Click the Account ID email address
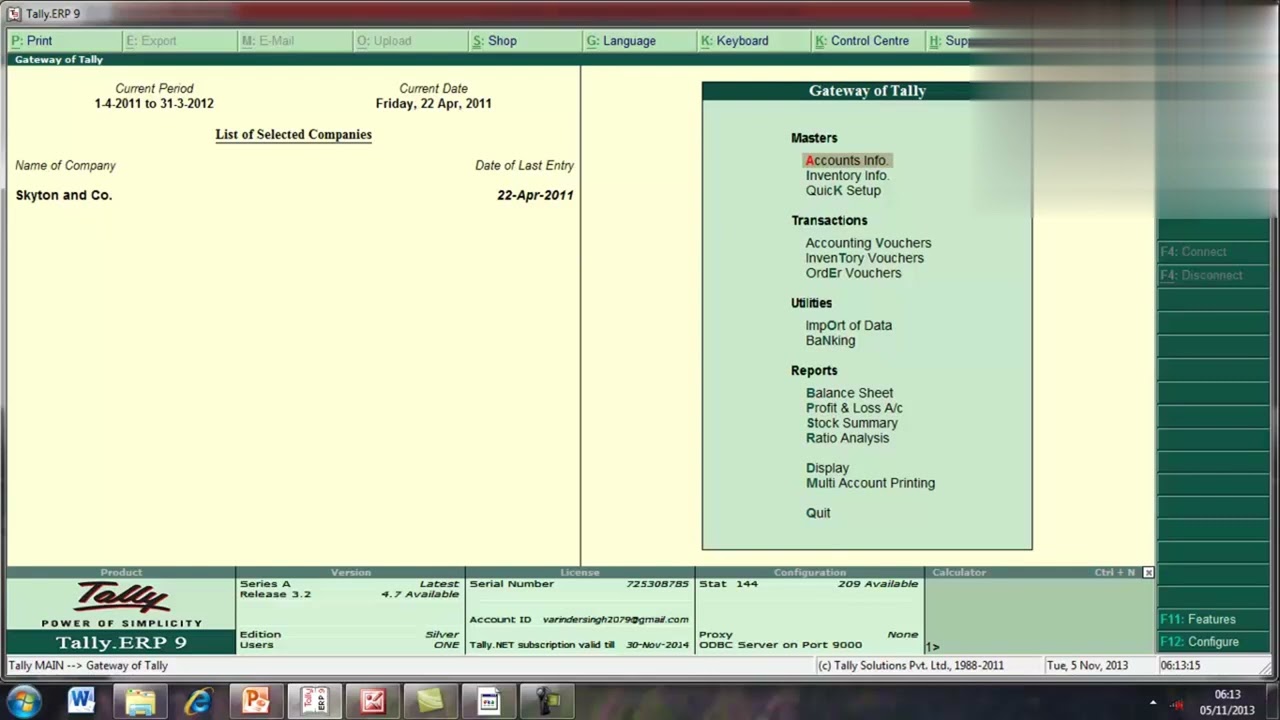Viewport: 1280px width, 720px height. pos(615,619)
